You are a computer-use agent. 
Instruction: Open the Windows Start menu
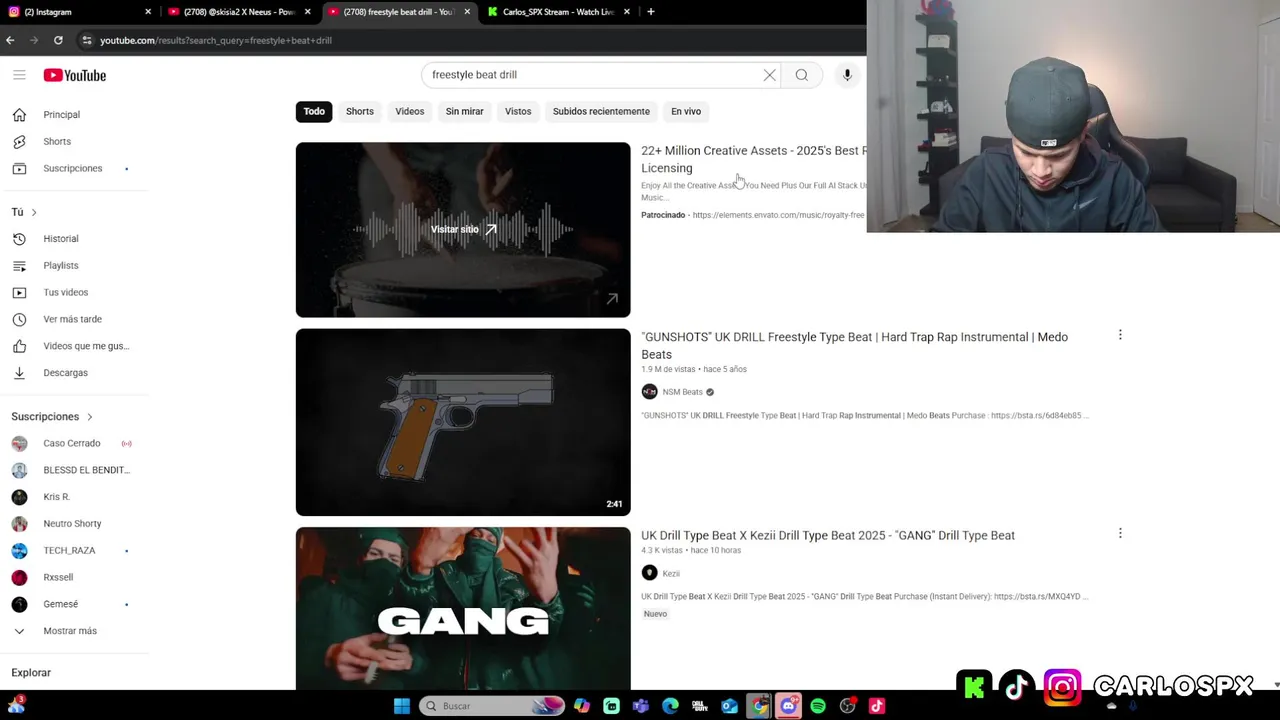[402, 706]
